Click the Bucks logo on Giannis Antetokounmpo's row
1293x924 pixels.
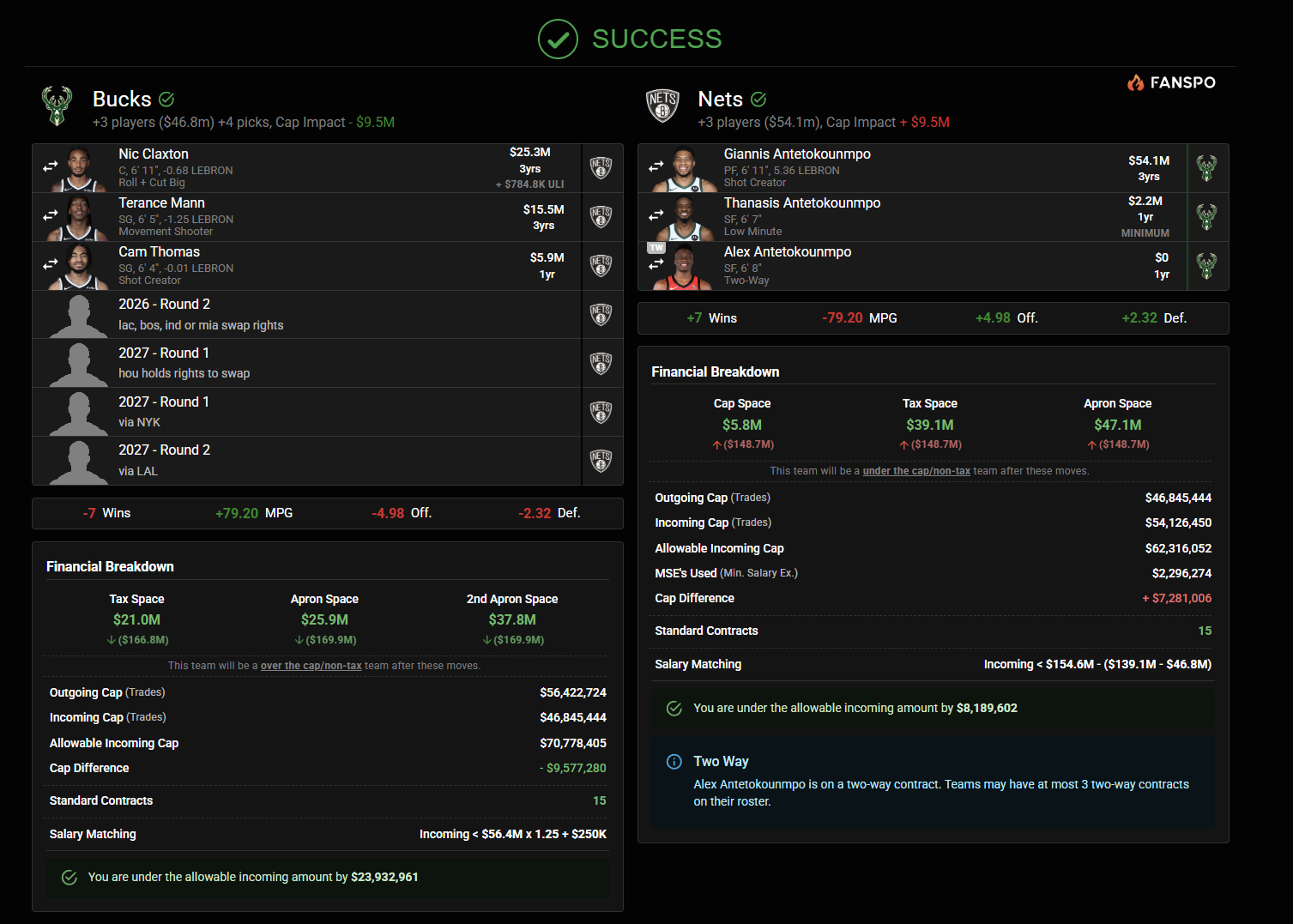tap(1206, 168)
